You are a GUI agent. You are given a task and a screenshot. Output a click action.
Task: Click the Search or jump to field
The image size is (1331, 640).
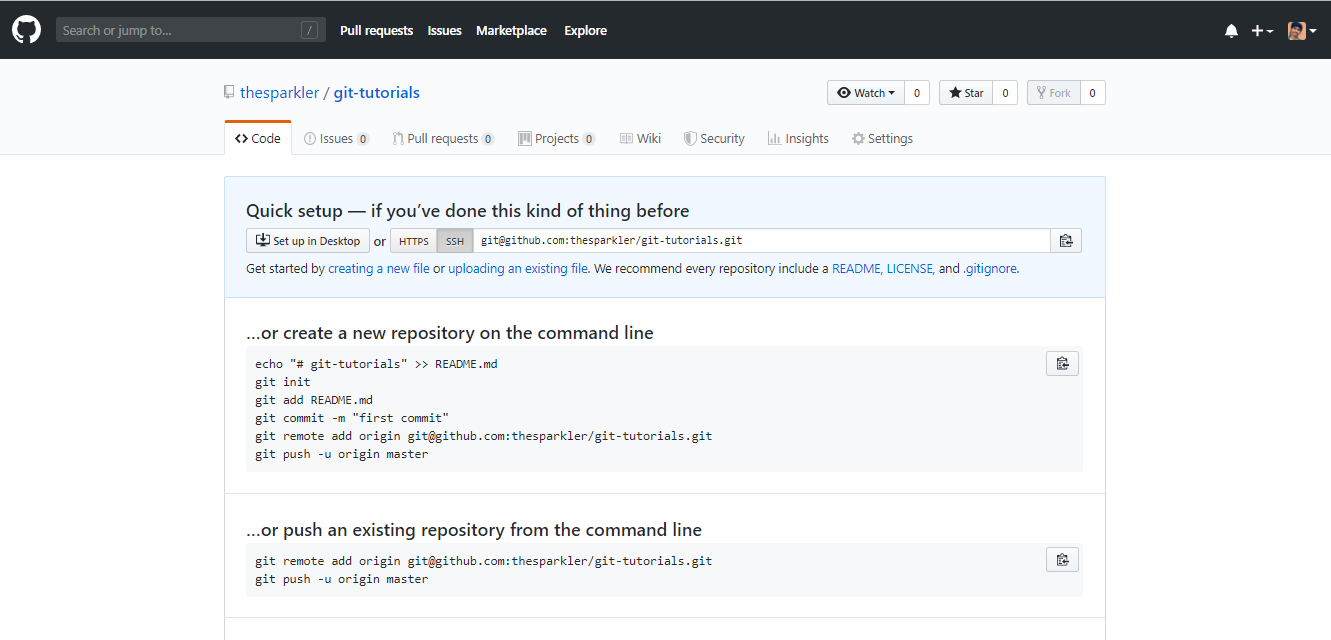[x=191, y=30]
